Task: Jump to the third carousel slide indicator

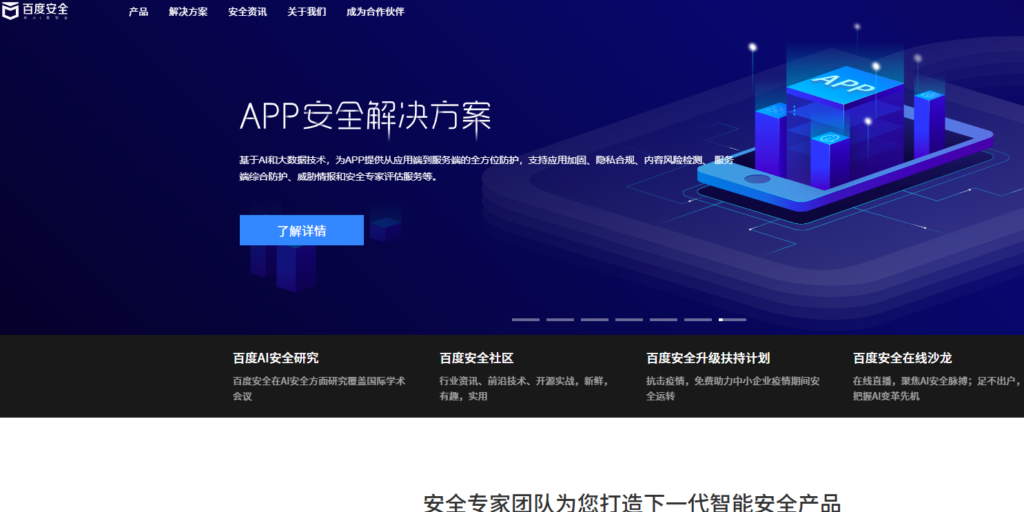Action: (x=594, y=319)
